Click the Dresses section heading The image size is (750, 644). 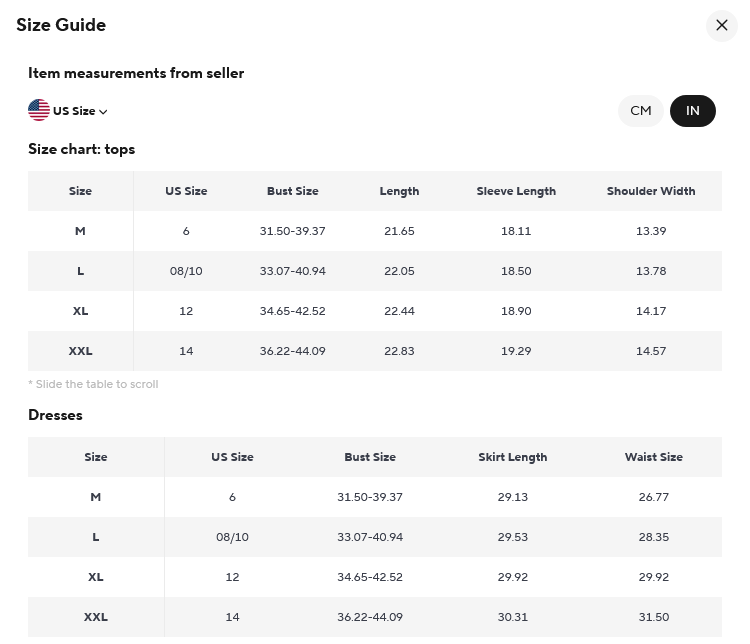55,415
